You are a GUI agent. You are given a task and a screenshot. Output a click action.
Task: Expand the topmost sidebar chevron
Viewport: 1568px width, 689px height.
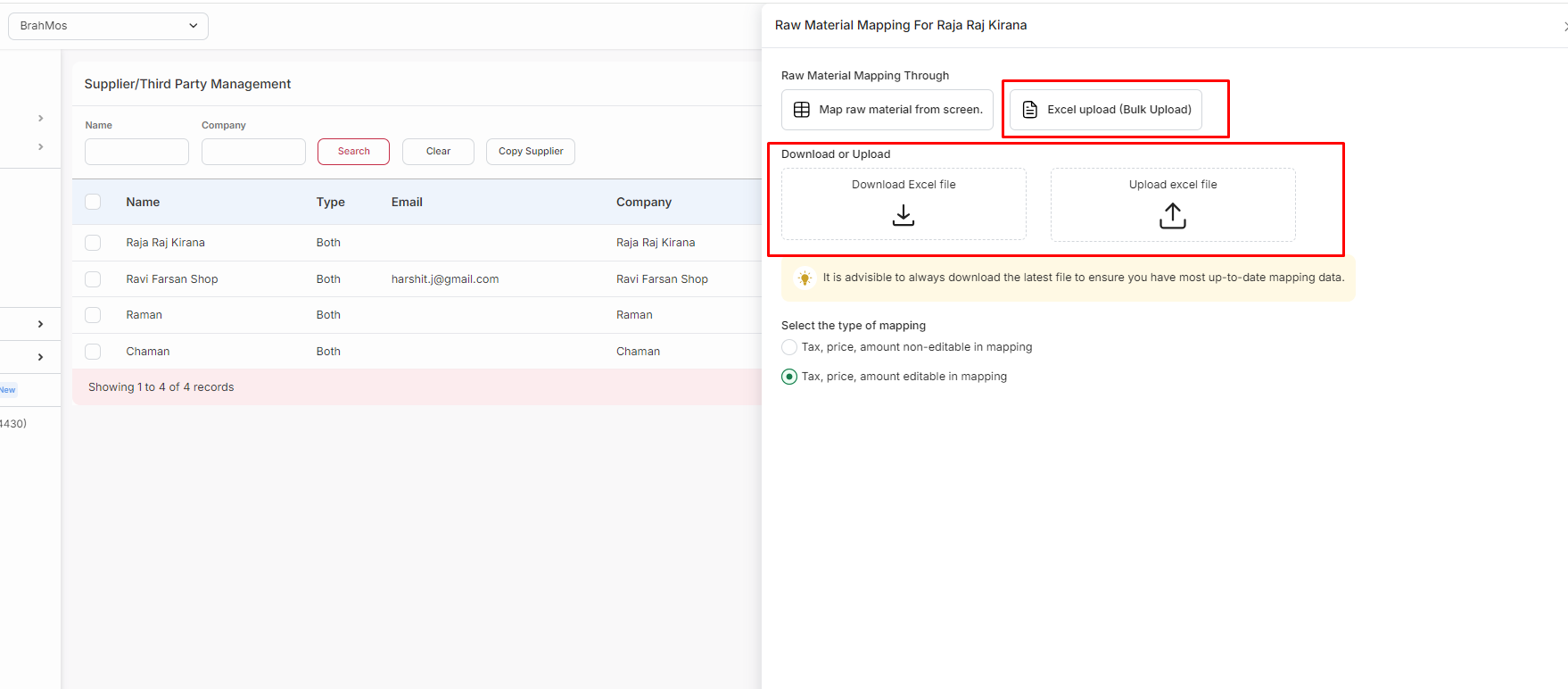(41, 118)
